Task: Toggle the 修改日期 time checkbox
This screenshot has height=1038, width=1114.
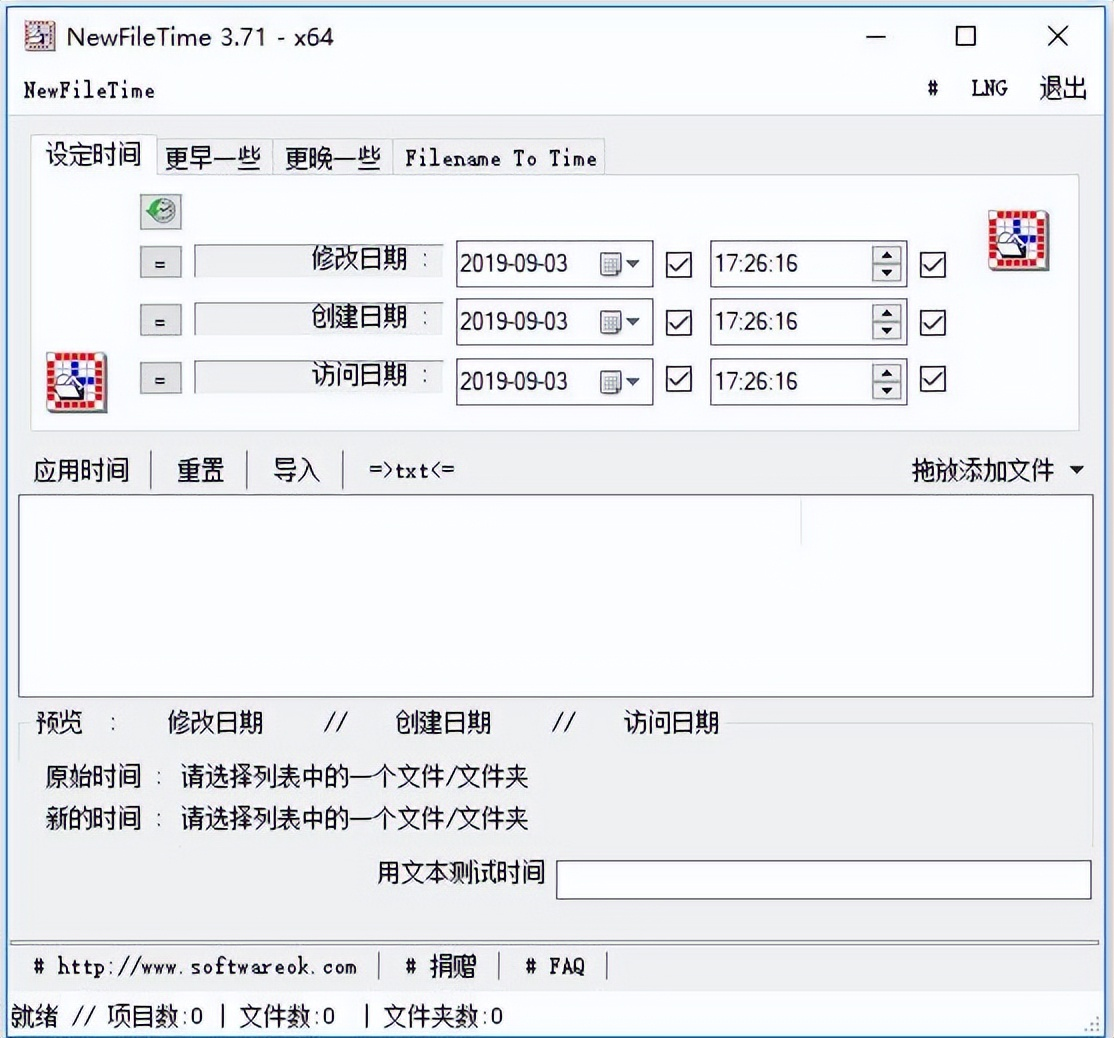Action: (x=932, y=264)
